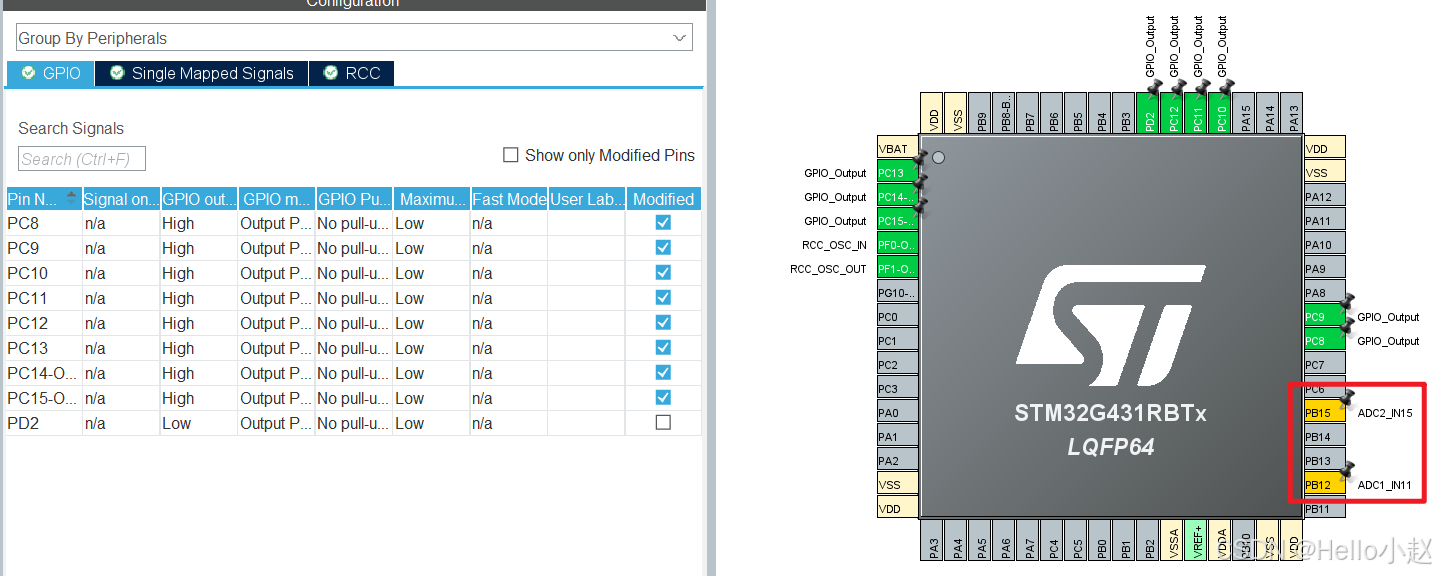The image size is (1437, 576).
Task: Uncheck Modified box in PC8 row
Action: click(x=663, y=223)
